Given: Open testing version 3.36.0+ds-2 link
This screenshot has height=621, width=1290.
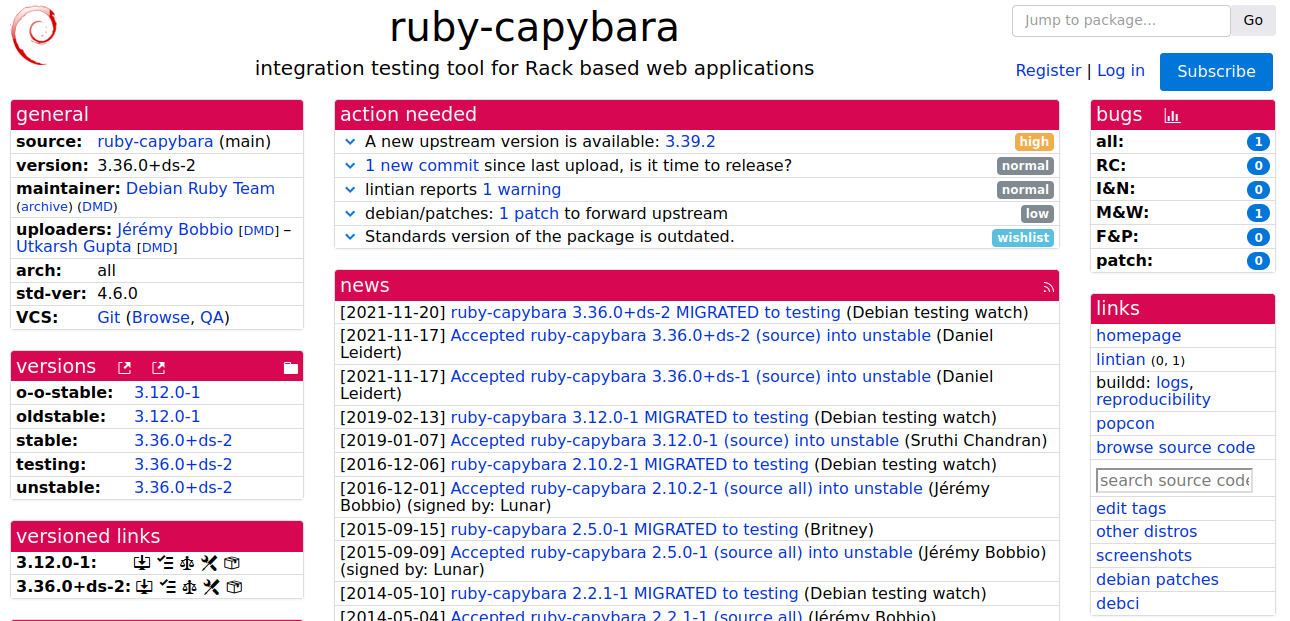Looking at the screenshot, I should (x=183, y=465).
